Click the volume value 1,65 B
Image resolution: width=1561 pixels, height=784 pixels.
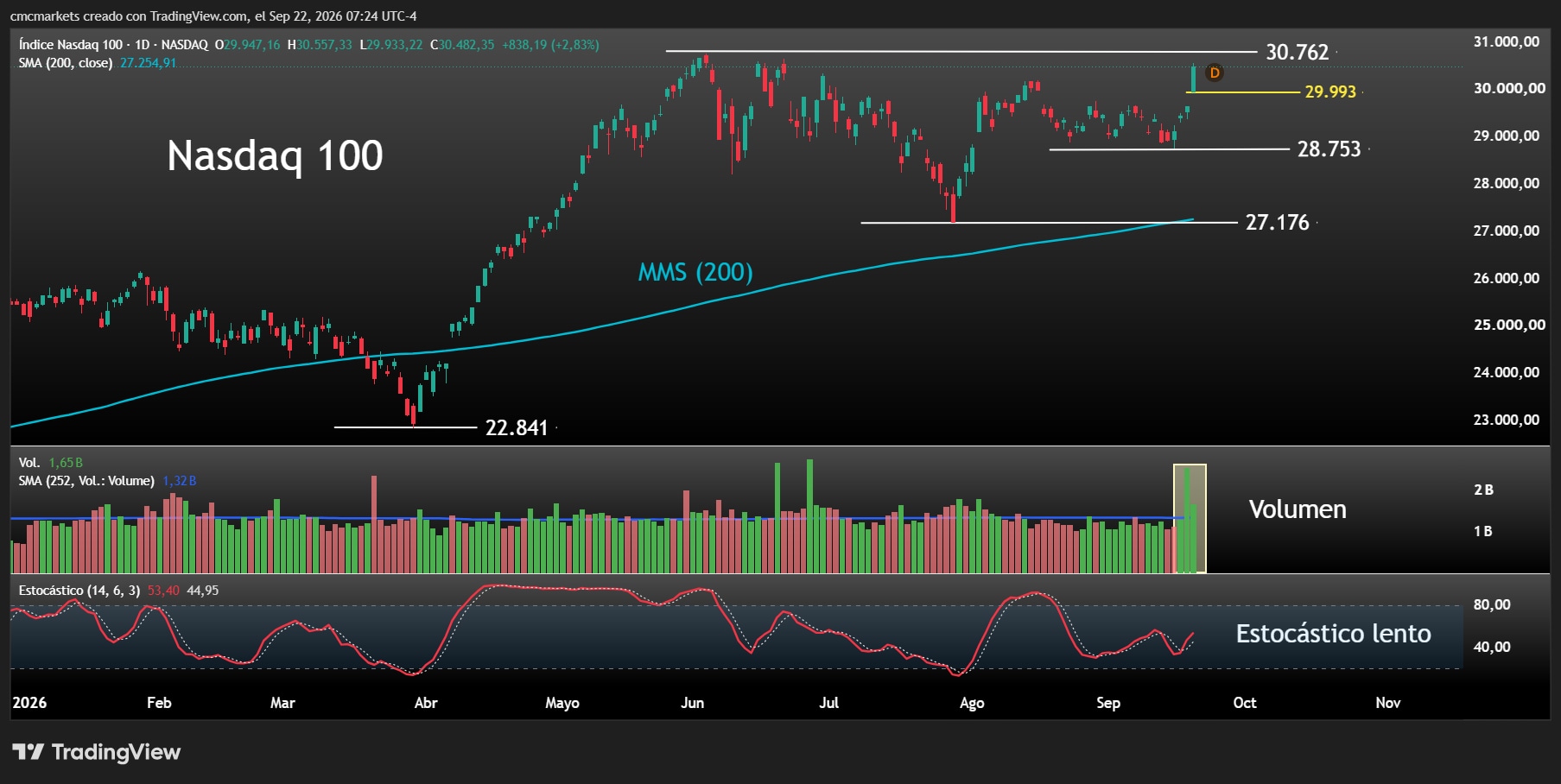pos(66,463)
